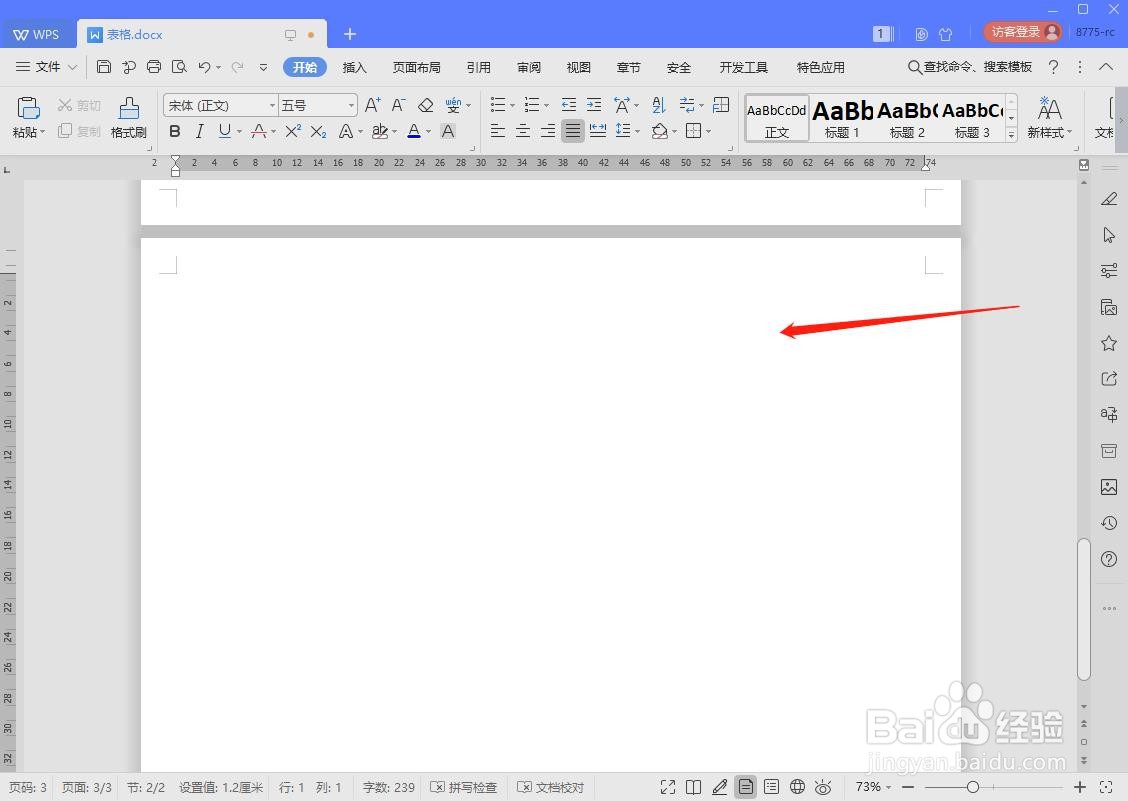Open the font size dropdown 五号
The image size is (1128, 801).
point(351,106)
